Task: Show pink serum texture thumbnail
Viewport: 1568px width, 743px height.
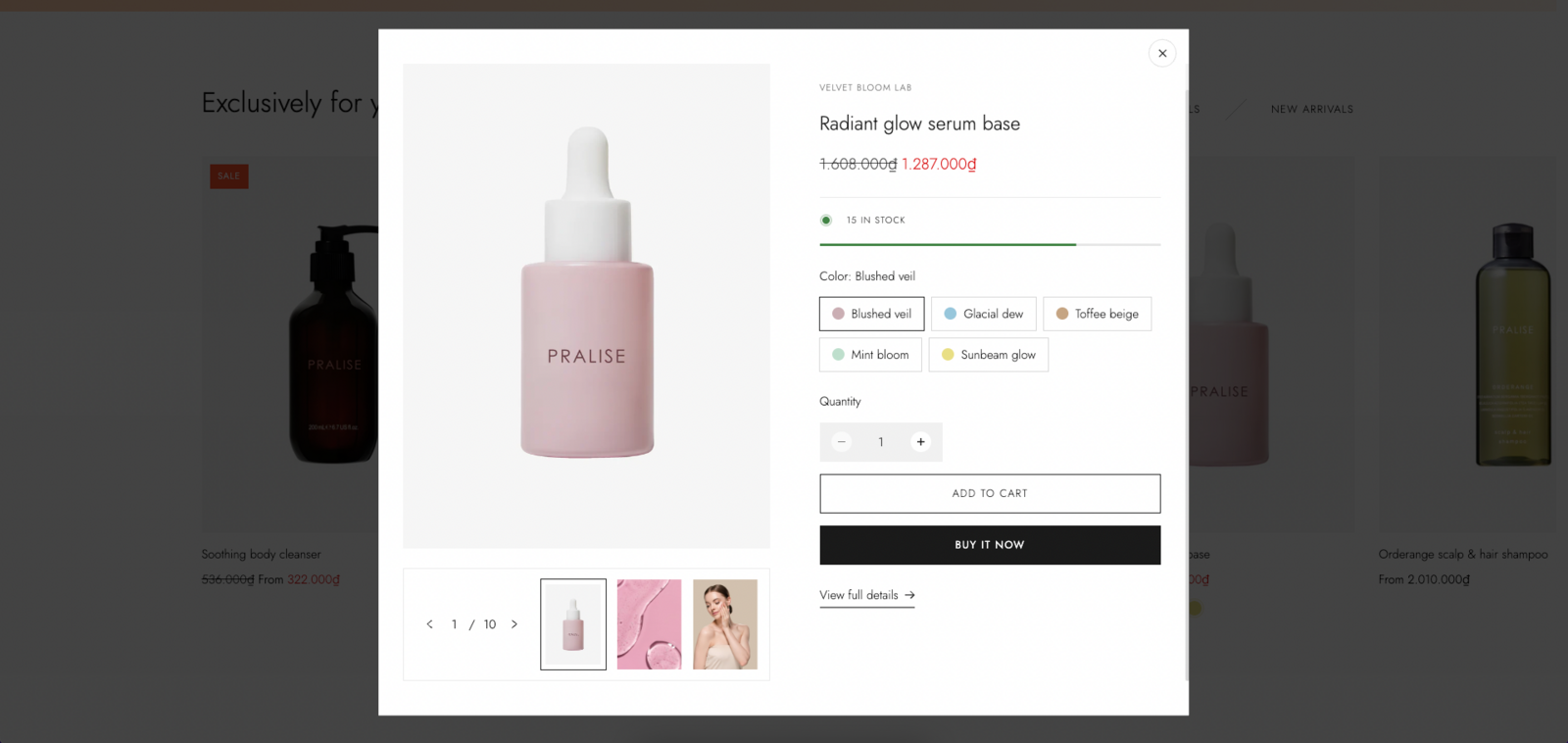Action: [x=649, y=624]
